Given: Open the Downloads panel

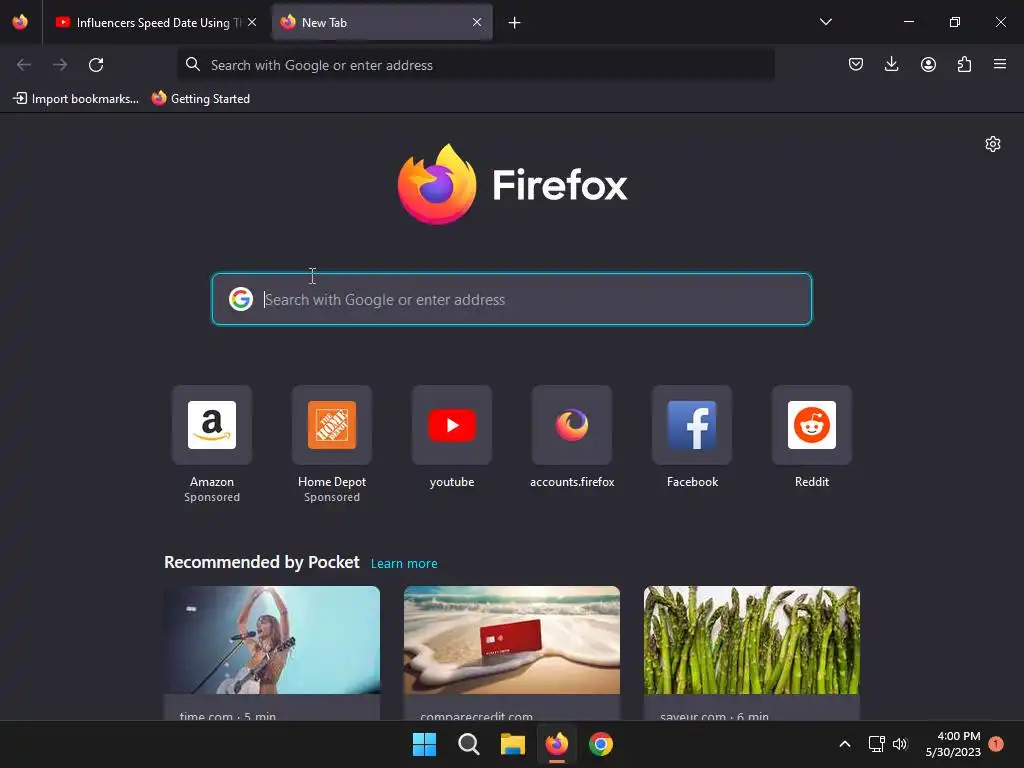Looking at the screenshot, I should pyautogui.click(x=891, y=64).
